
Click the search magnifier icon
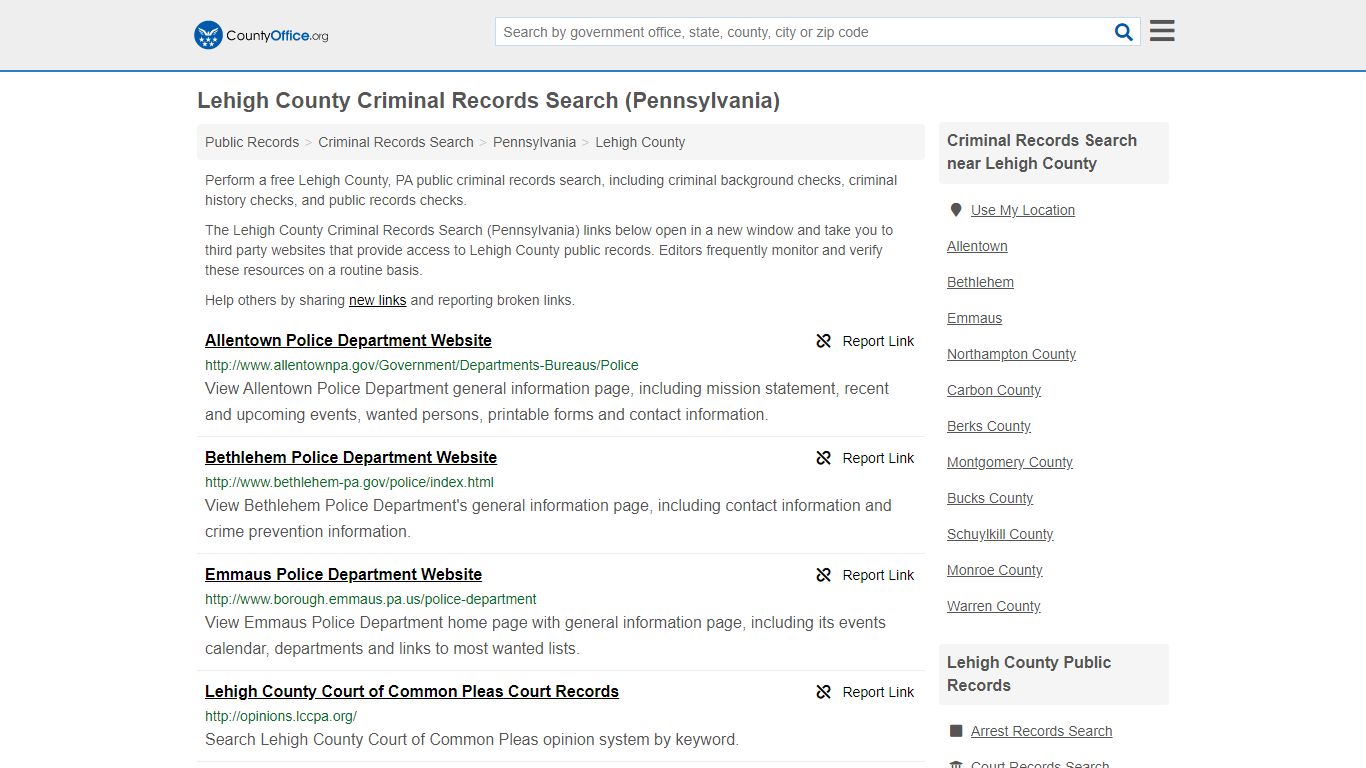coord(1124,32)
